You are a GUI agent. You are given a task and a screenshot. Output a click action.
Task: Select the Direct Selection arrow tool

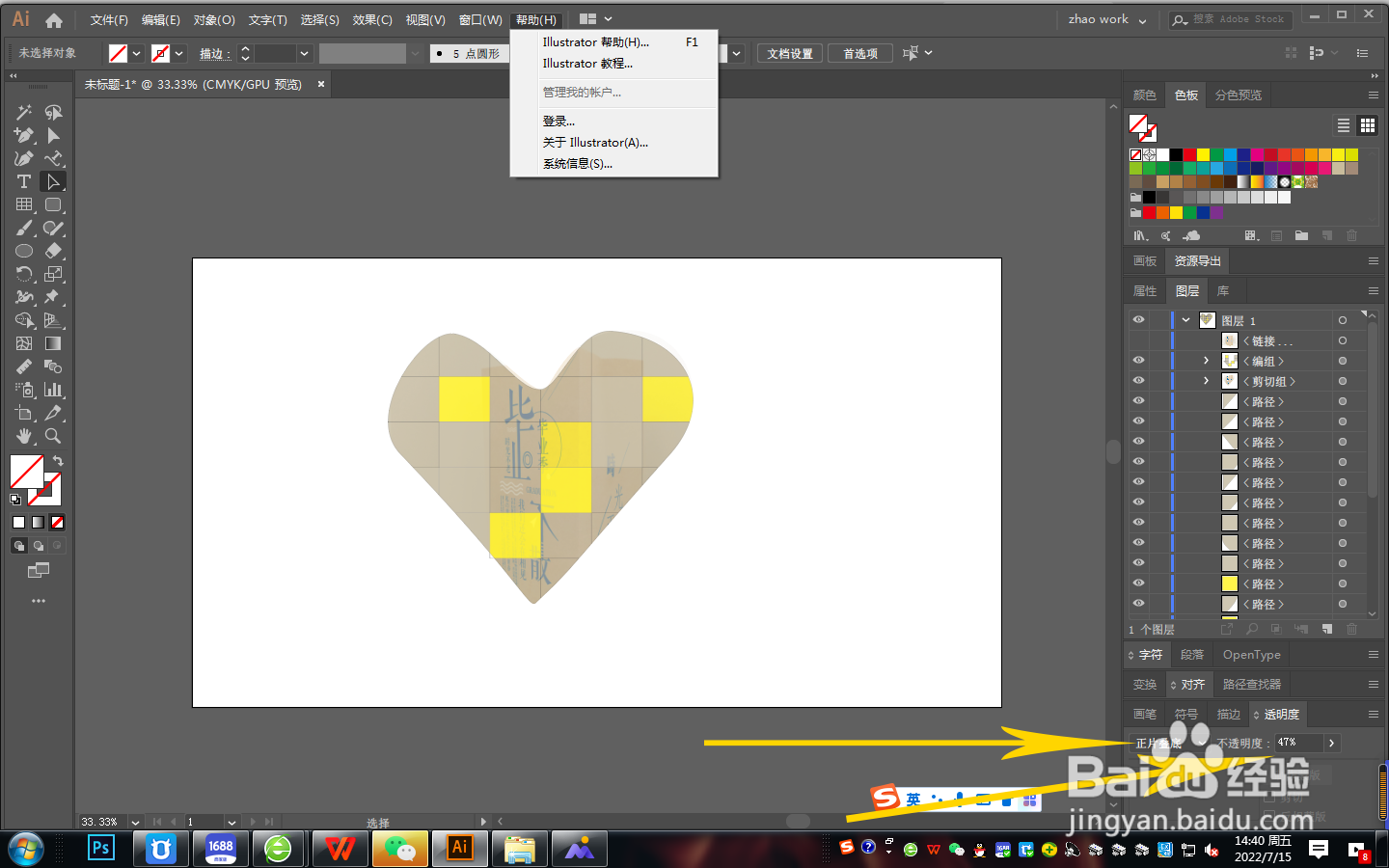[x=53, y=181]
